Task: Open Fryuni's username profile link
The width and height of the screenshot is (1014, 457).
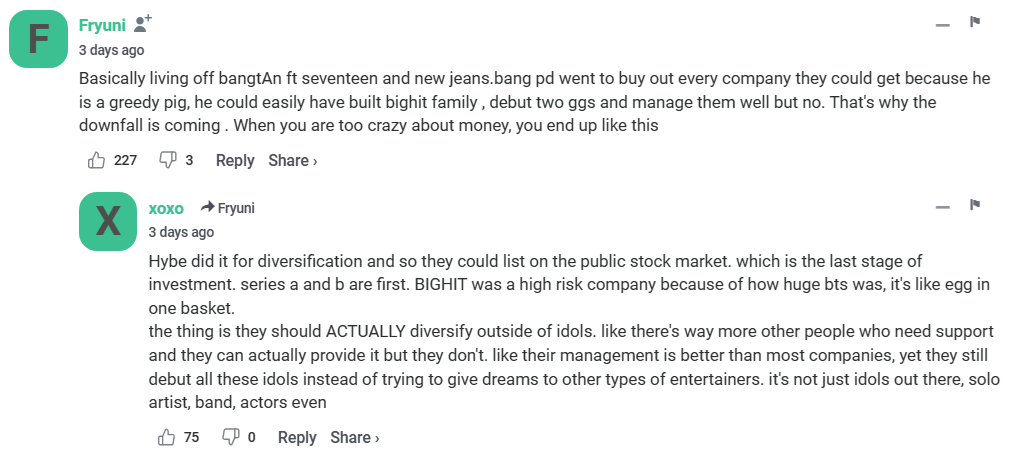Action: [x=102, y=25]
